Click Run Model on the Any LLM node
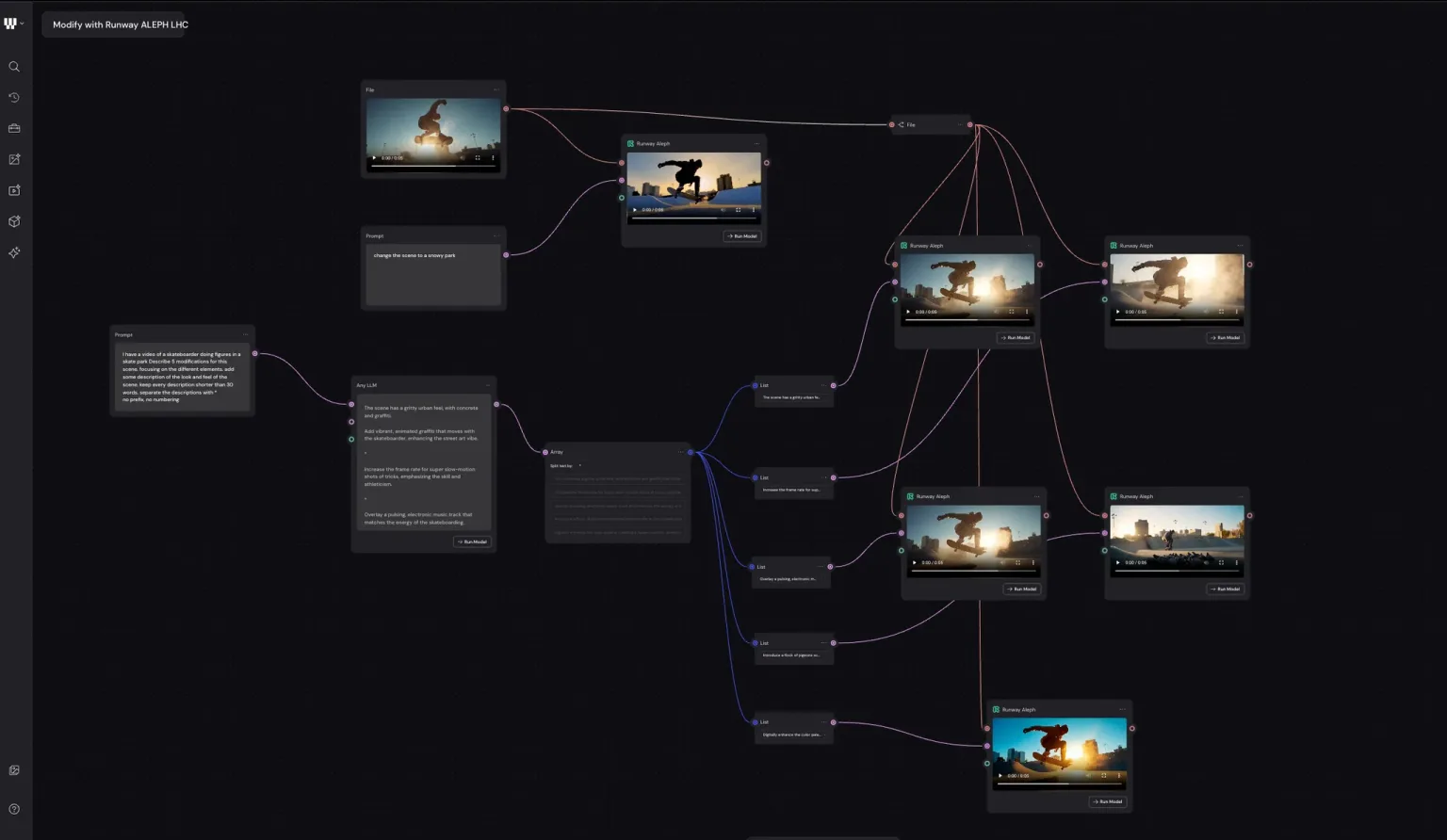 [473, 541]
